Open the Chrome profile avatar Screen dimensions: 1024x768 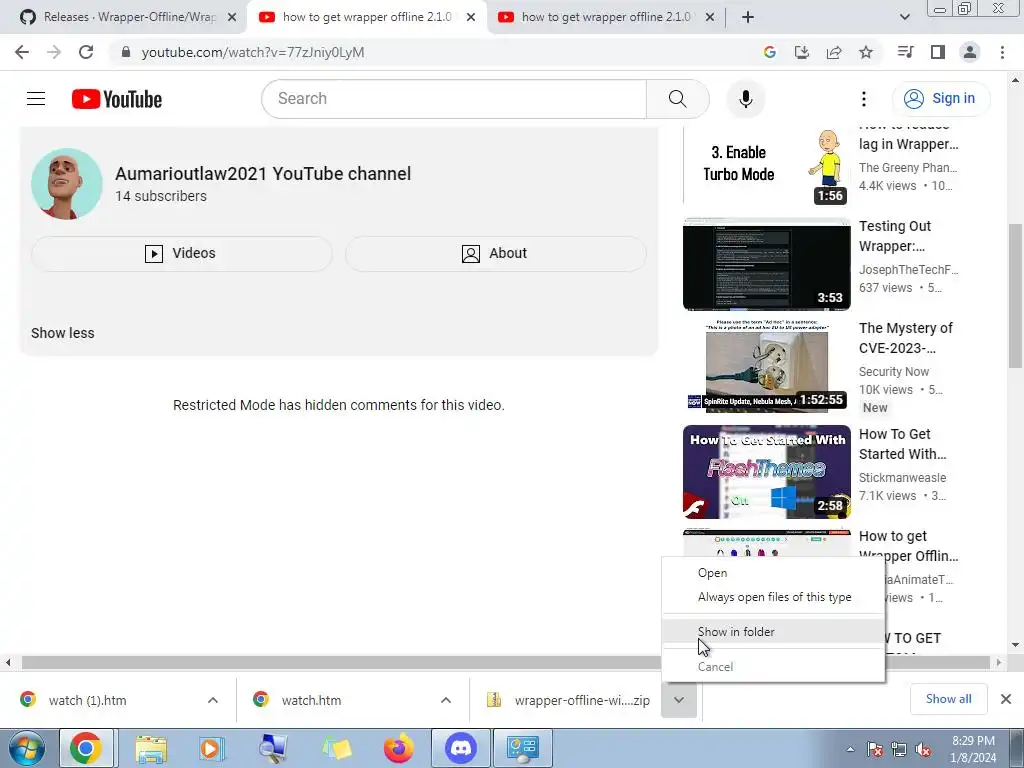[970, 52]
